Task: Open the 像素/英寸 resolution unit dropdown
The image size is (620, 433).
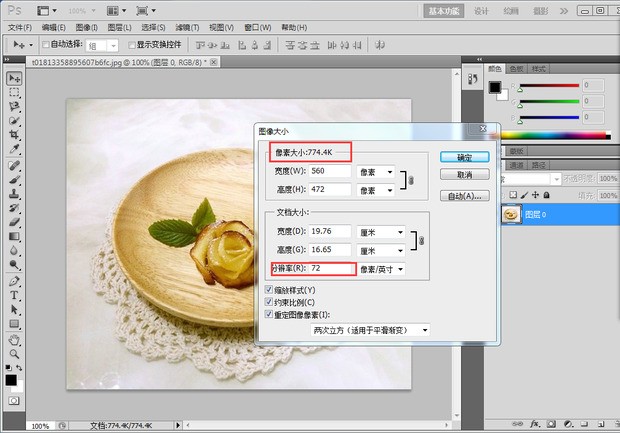Action: point(382,269)
